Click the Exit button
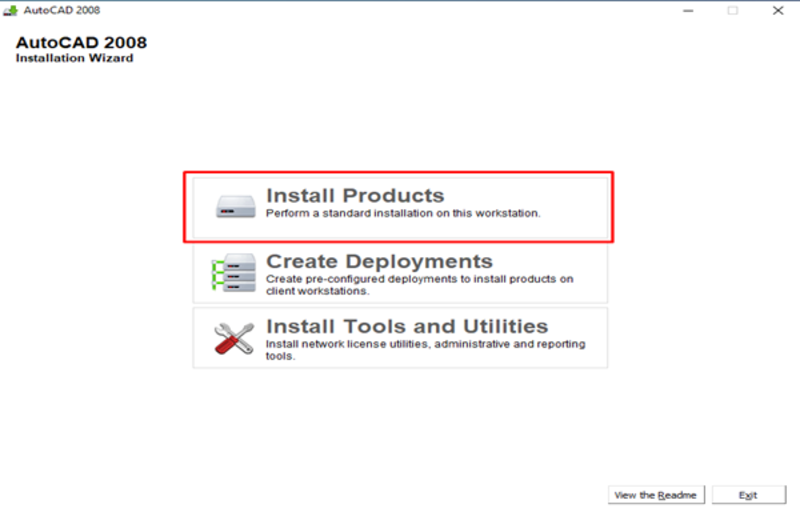 (x=748, y=495)
